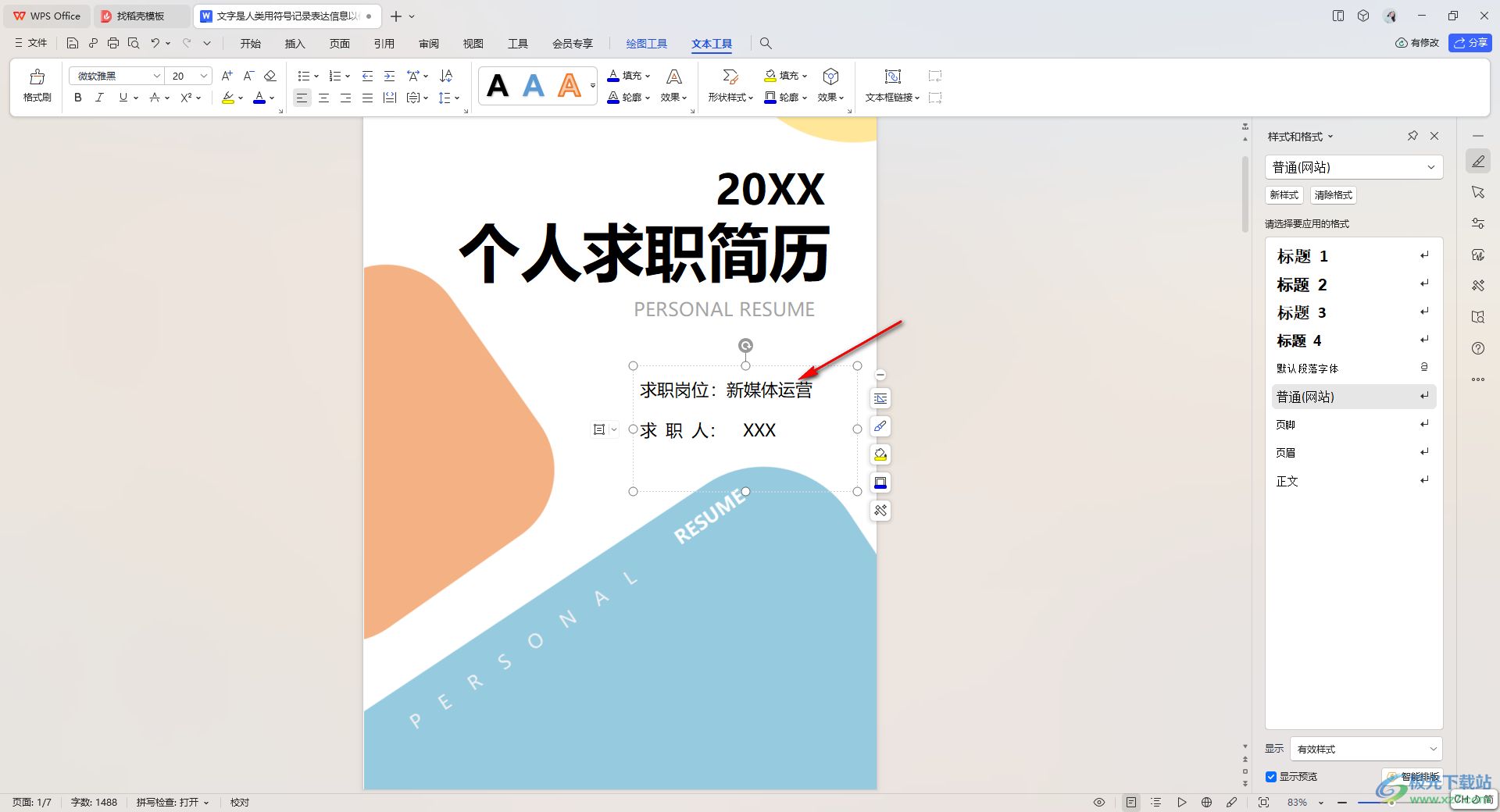Image resolution: width=1500 pixels, height=812 pixels.
Task: Open the 有效样式 display dropdown
Action: click(x=1366, y=749)
